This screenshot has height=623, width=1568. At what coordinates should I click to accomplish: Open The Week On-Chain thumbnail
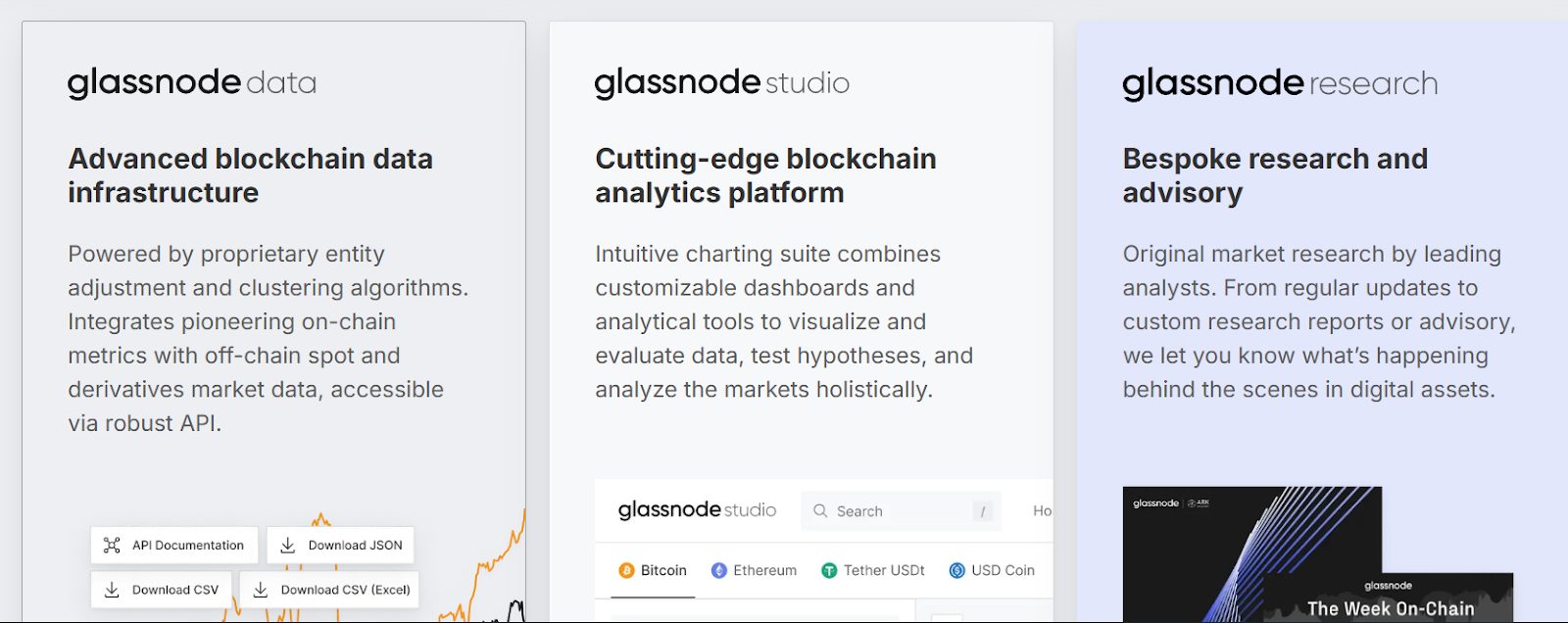pyautogui.click(x=1390, y=599)
